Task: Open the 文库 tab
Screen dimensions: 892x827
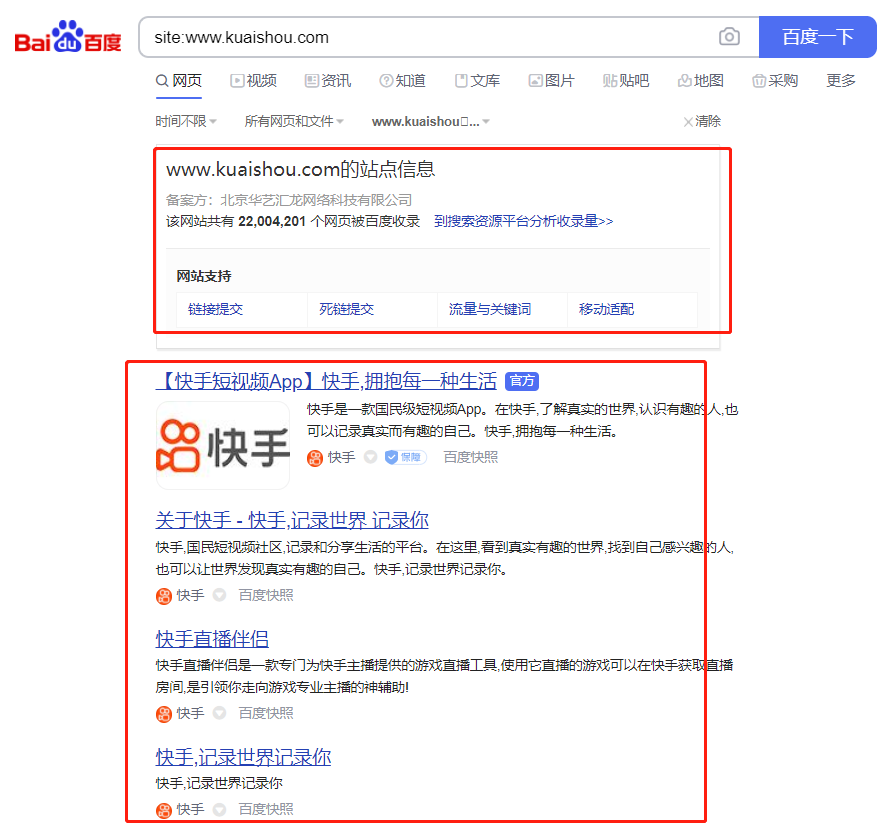Action: 477,81
